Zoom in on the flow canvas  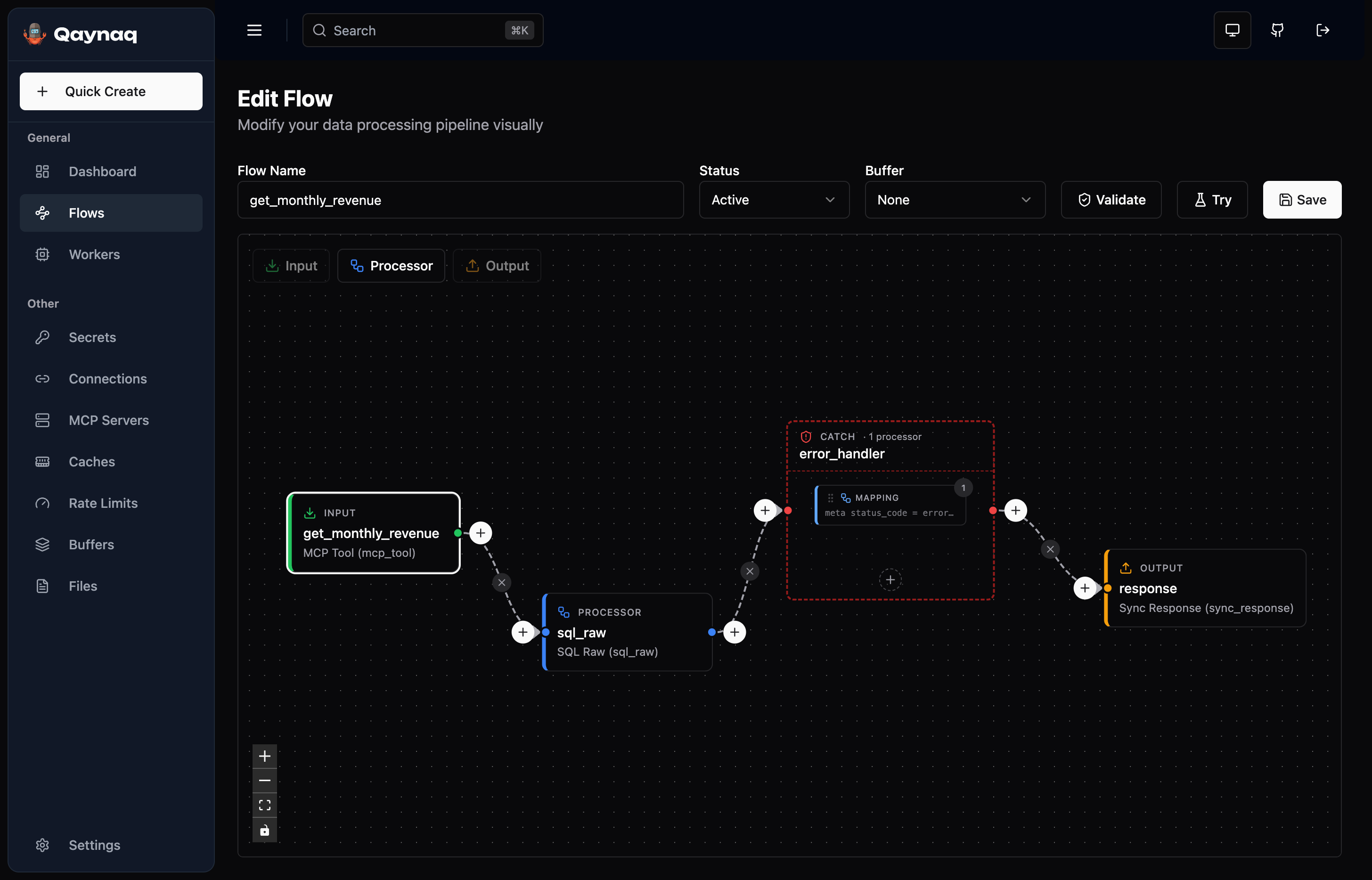click(x=265, y=756)
